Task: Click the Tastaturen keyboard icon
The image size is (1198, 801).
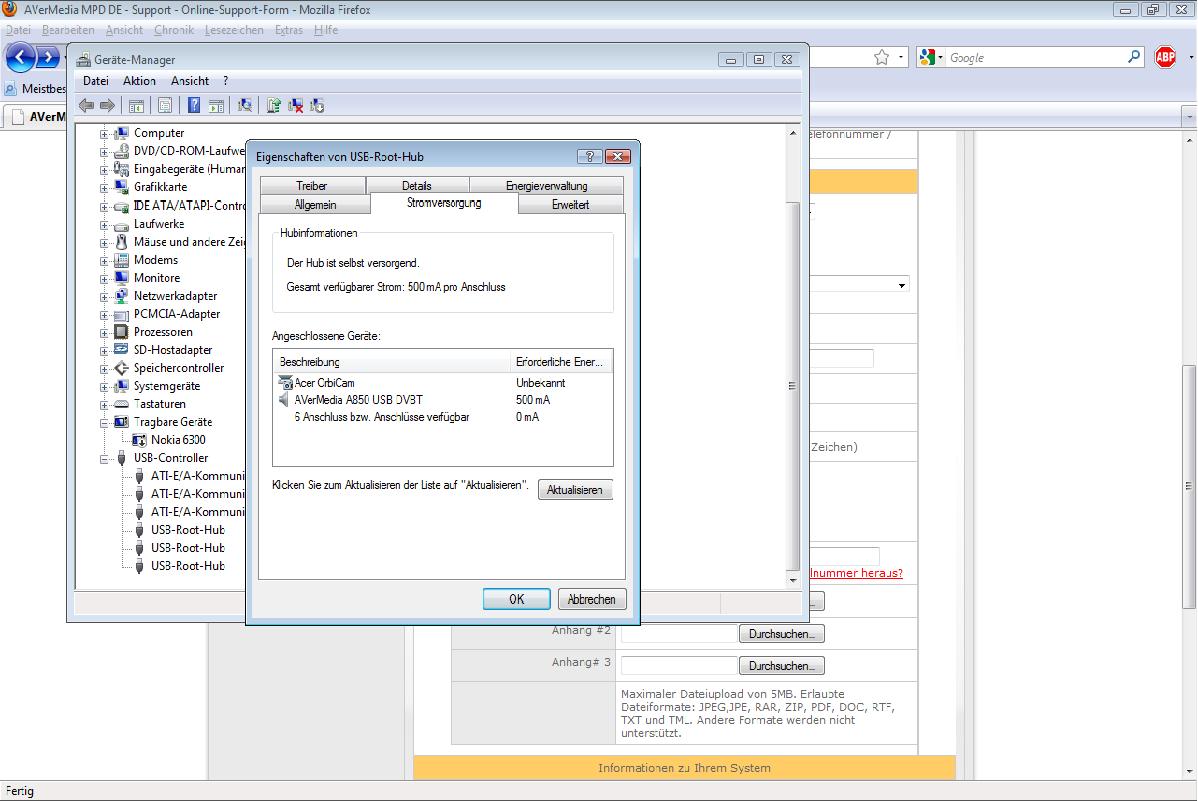Action: [121, 404]
